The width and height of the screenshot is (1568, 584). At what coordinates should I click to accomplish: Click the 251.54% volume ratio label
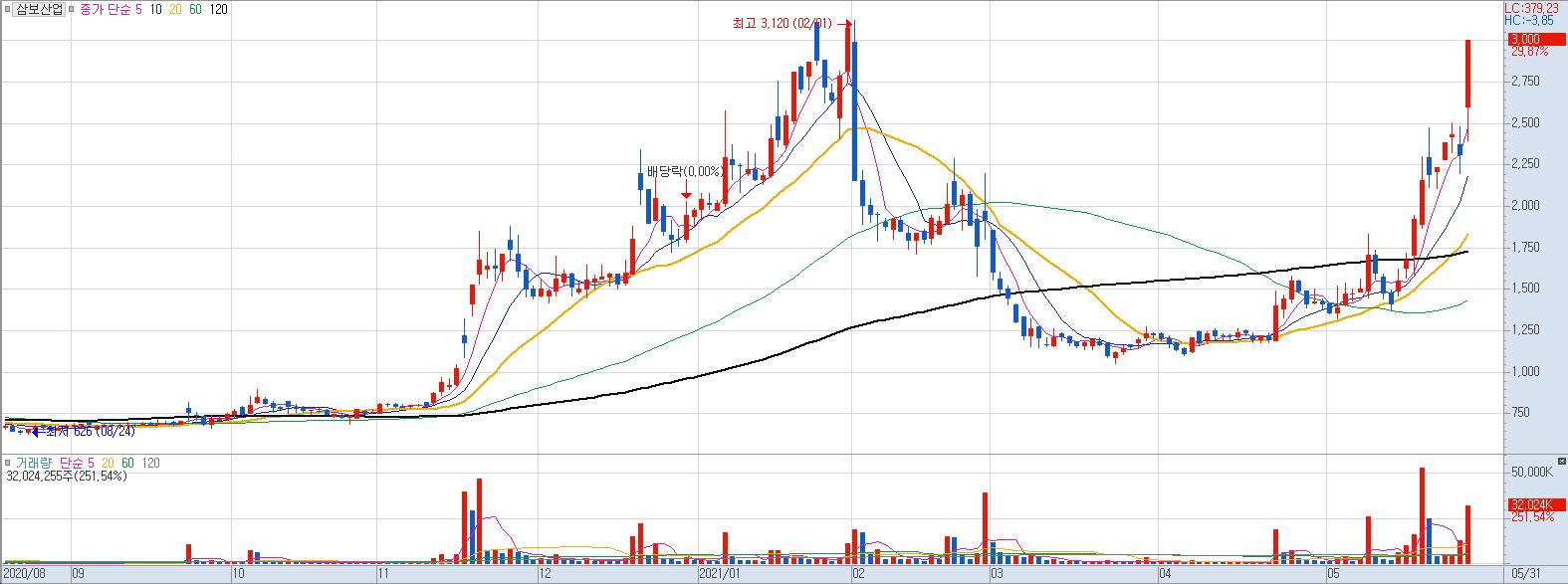click(1531, 518)
